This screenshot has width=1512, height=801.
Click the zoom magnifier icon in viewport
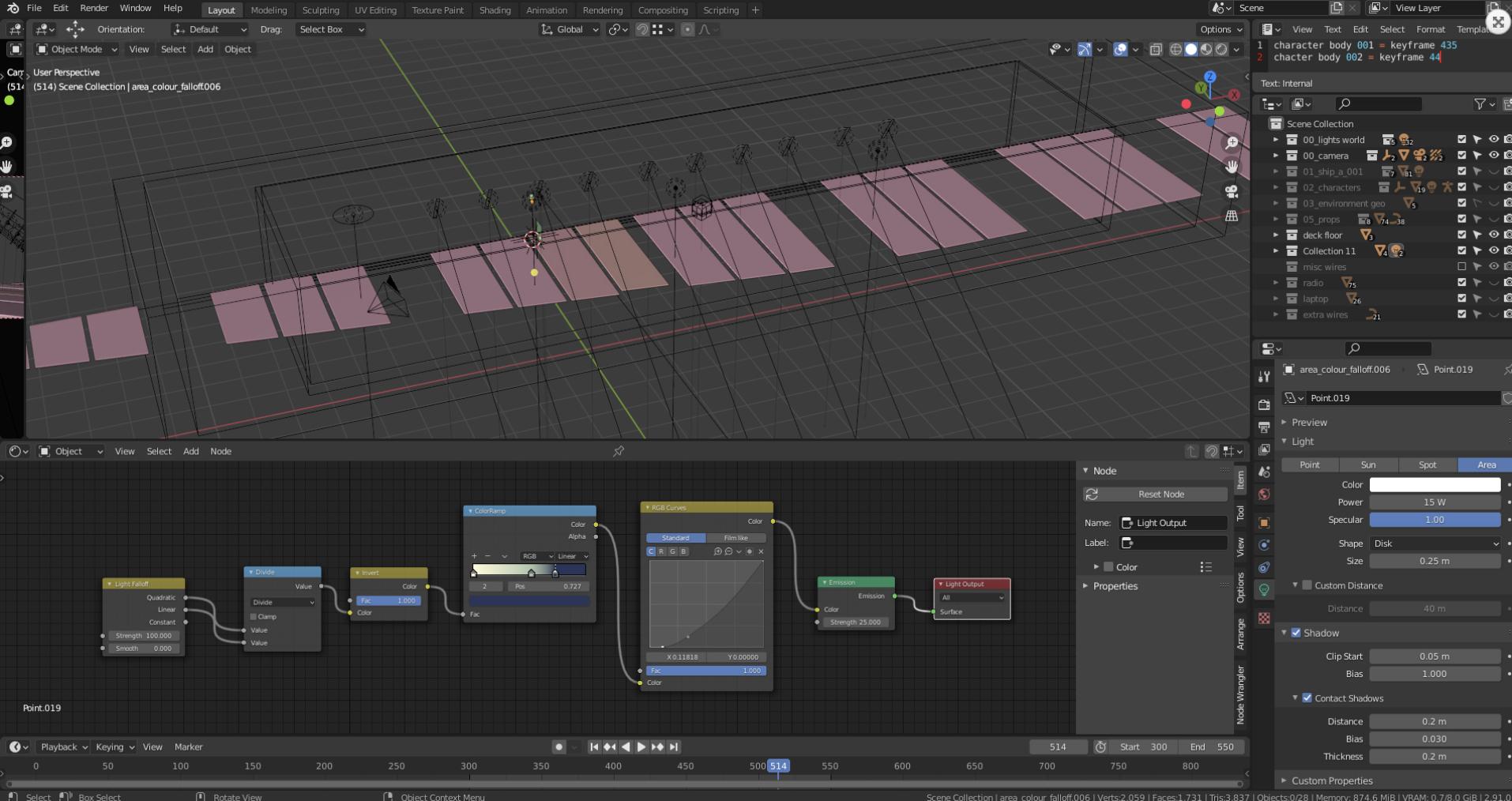[x=1231, y=143]
